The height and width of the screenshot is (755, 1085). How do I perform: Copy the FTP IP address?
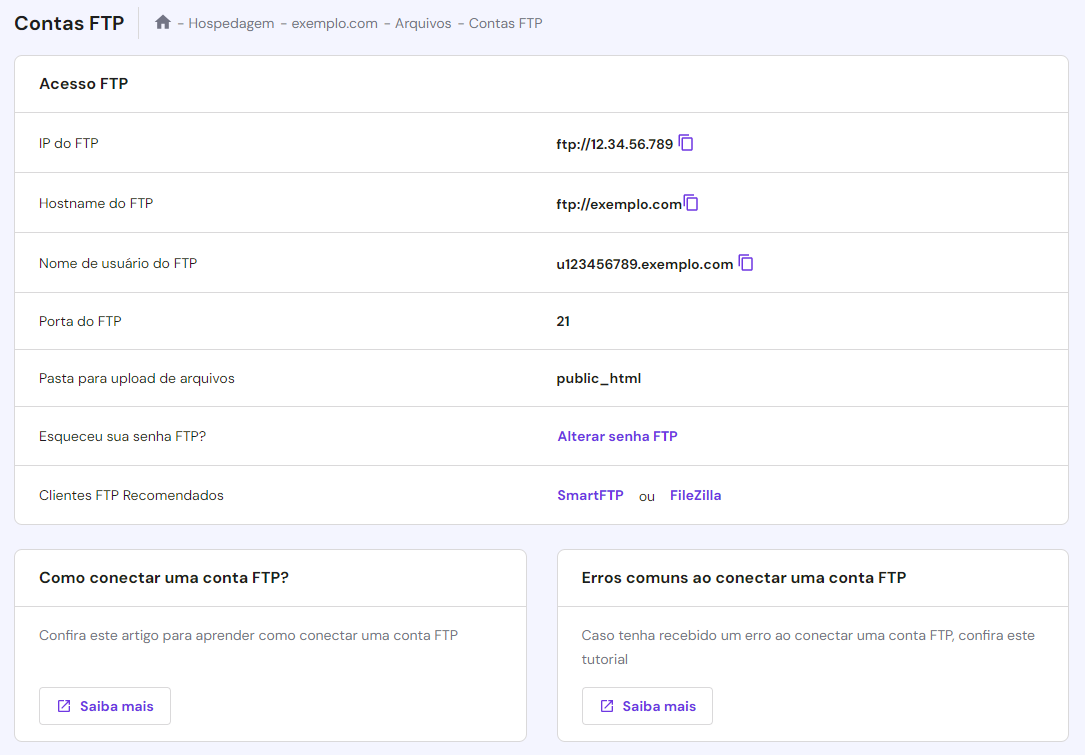tap(686, 142)
